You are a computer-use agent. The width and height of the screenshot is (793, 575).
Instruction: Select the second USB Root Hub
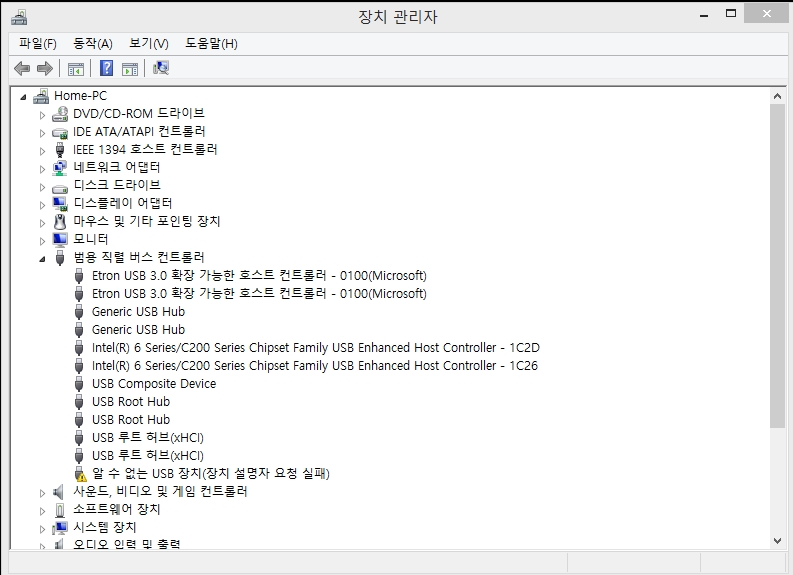(x=130, y=420)
